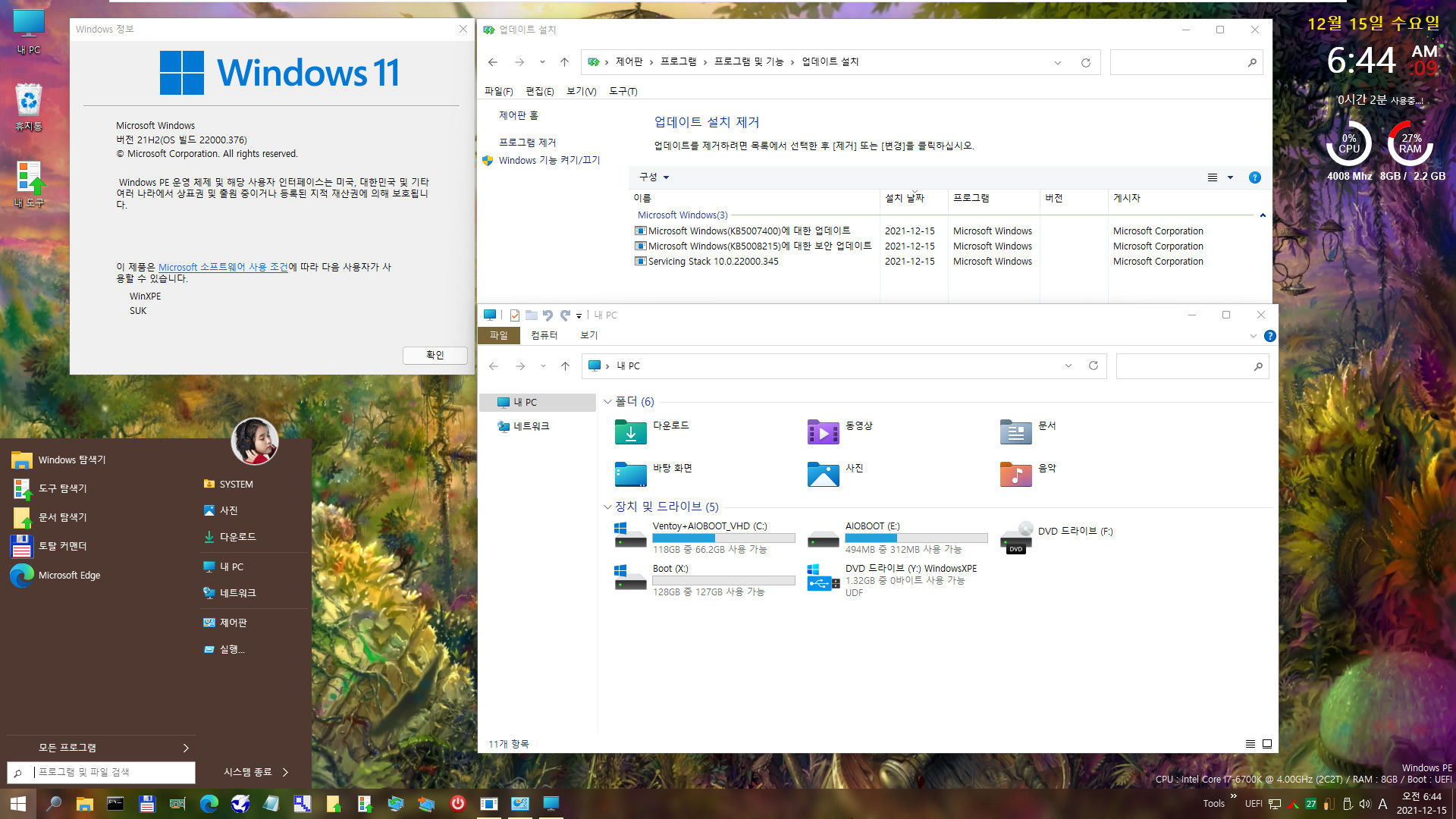Image resolution: width=1456 pixels, height=819 pixels.
Task: Open the 보기(V) menu in 업데이트 설치 window
Action: [x=581, y=91]
